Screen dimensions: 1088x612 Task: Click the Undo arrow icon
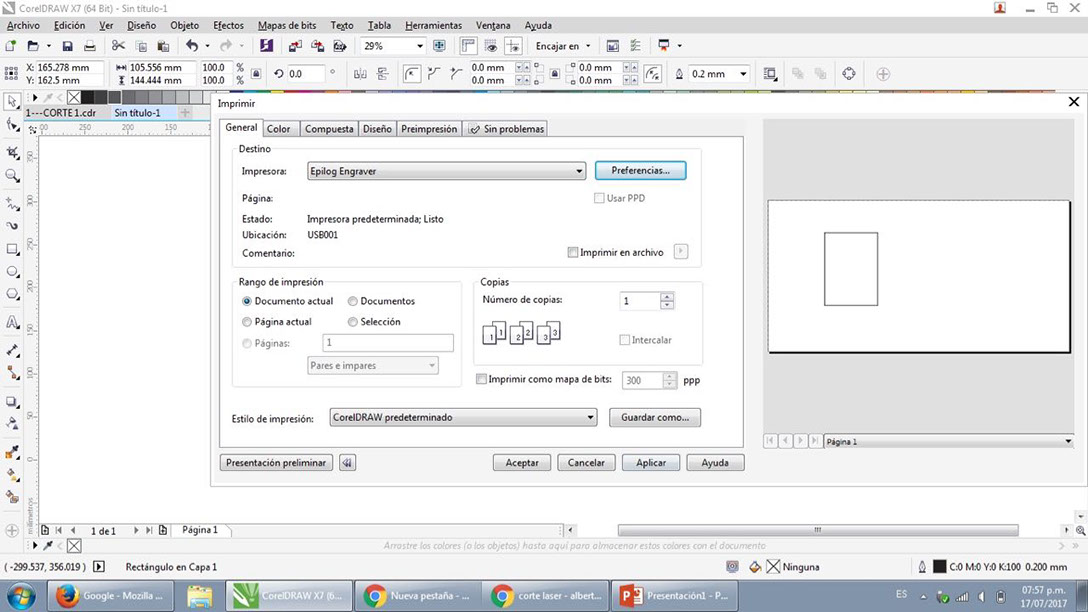(x=192, y=46)
